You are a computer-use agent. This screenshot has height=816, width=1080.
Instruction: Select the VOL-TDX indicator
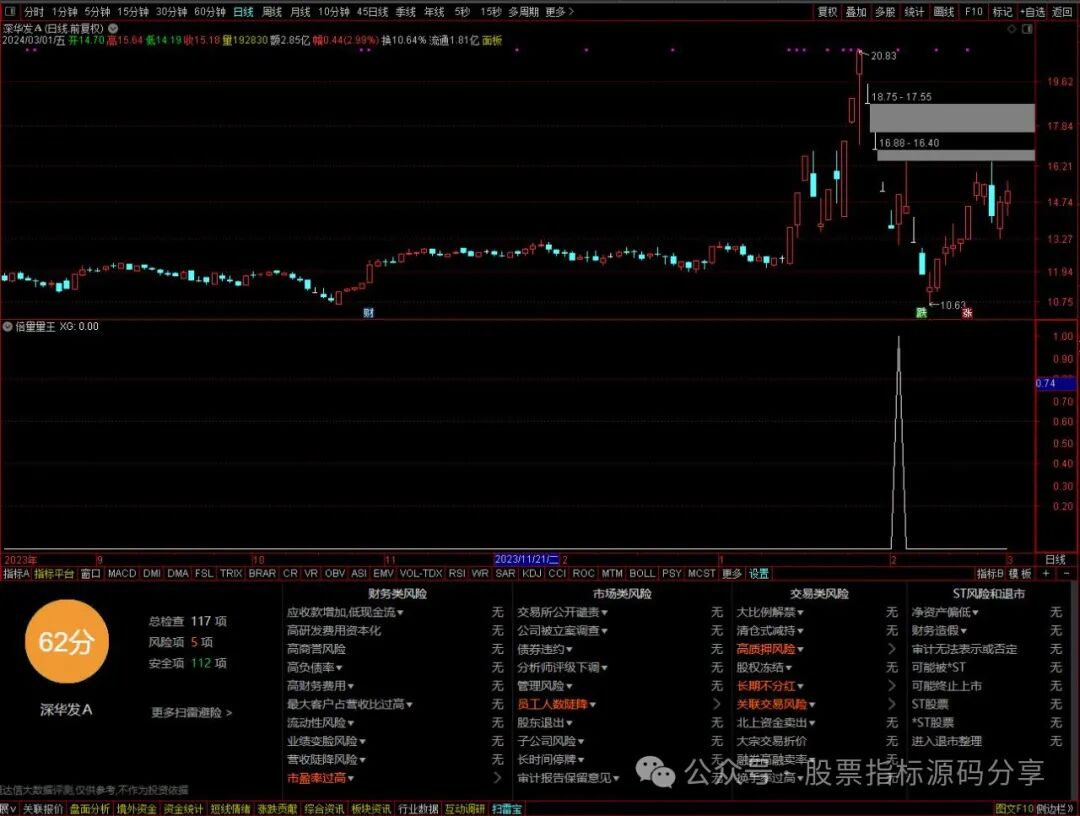421,573
